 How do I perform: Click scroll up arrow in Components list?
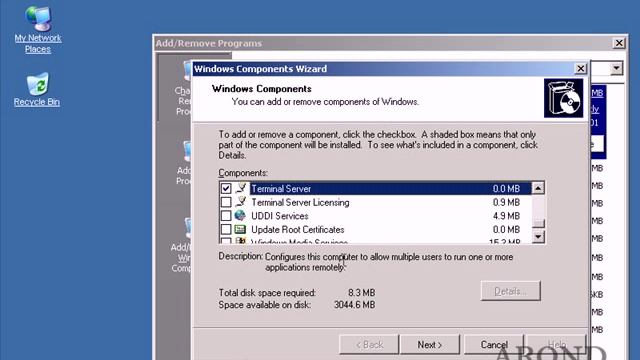(538, 188)
